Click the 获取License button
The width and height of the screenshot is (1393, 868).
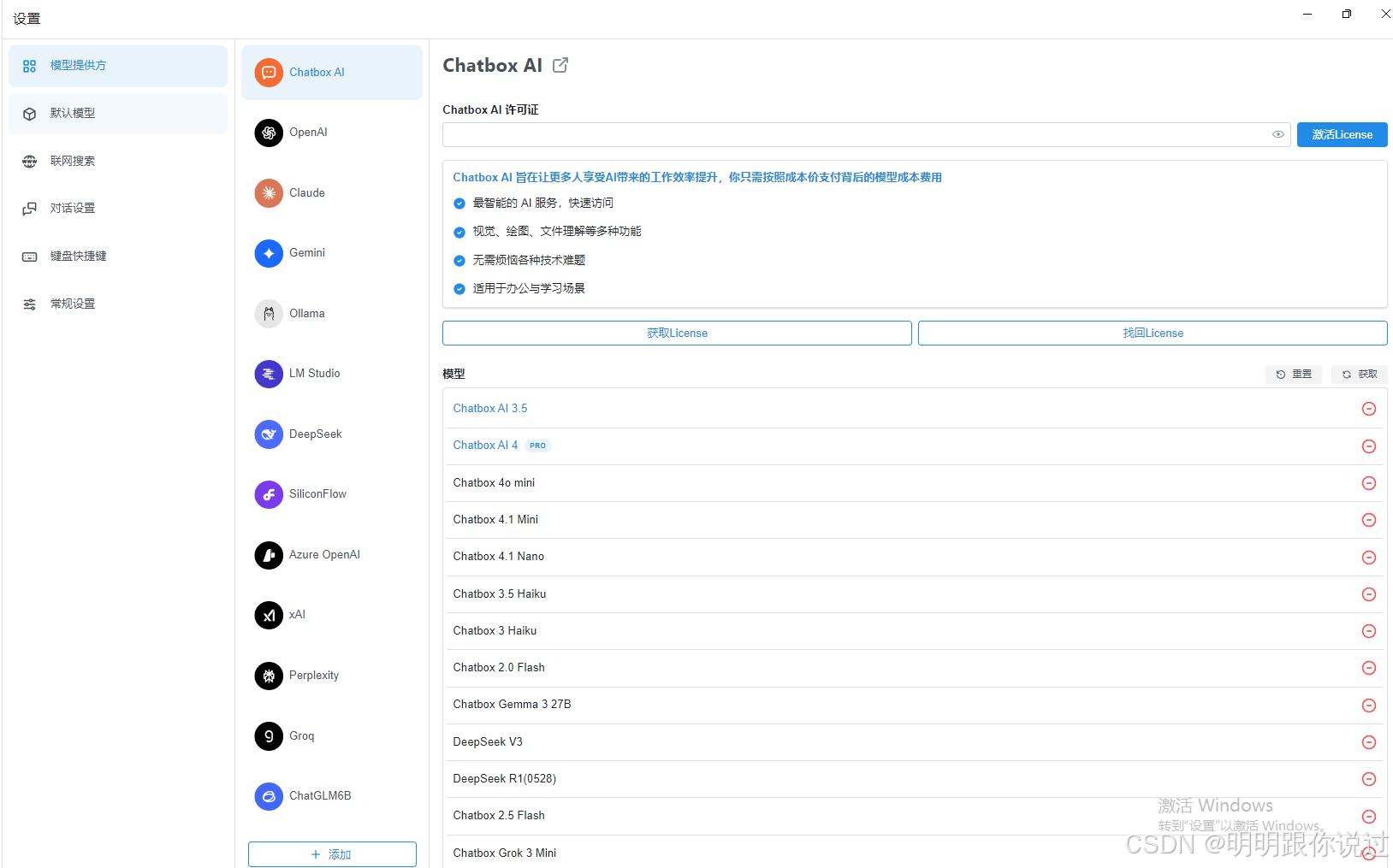coord(677,334)
